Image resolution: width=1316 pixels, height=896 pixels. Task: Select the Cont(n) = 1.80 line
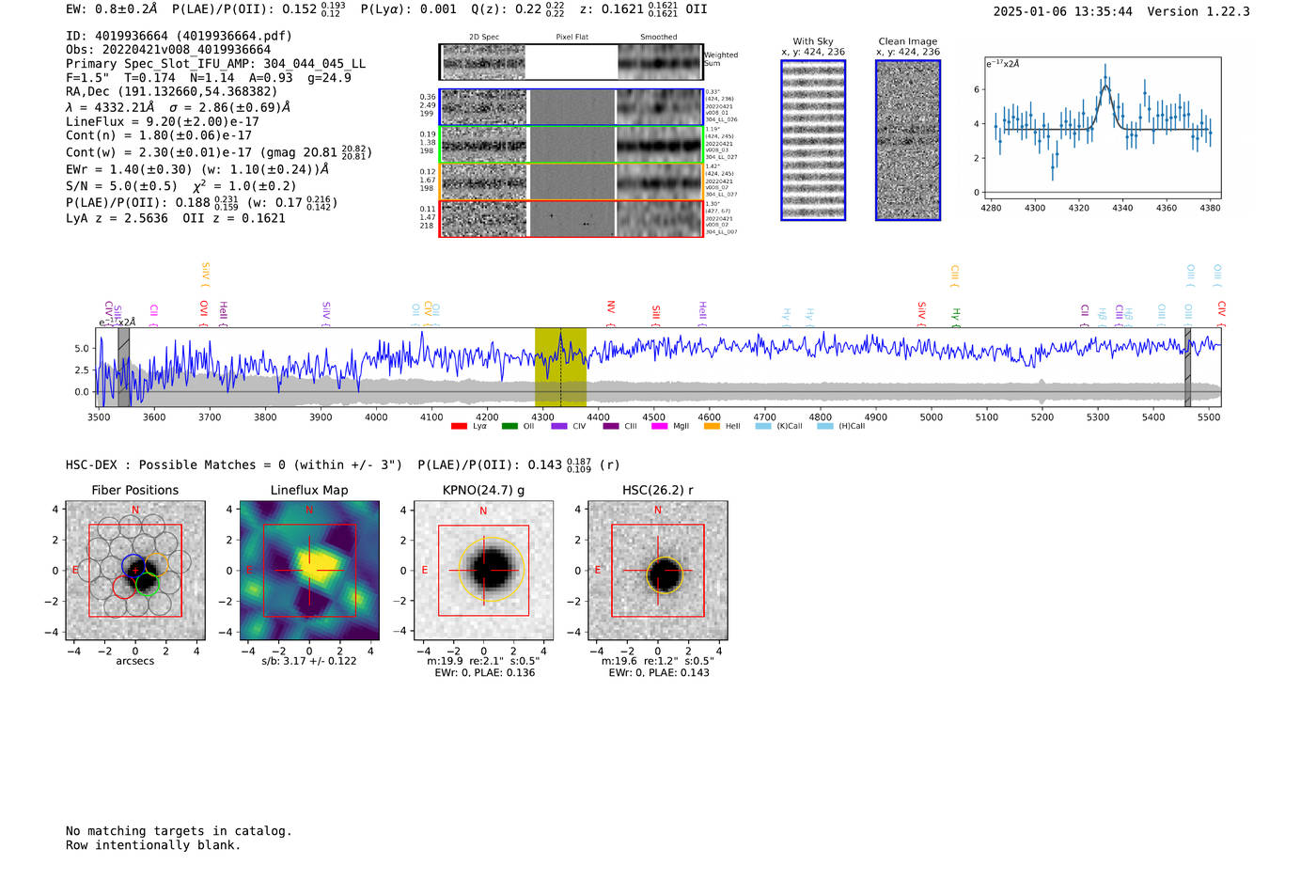159,135
